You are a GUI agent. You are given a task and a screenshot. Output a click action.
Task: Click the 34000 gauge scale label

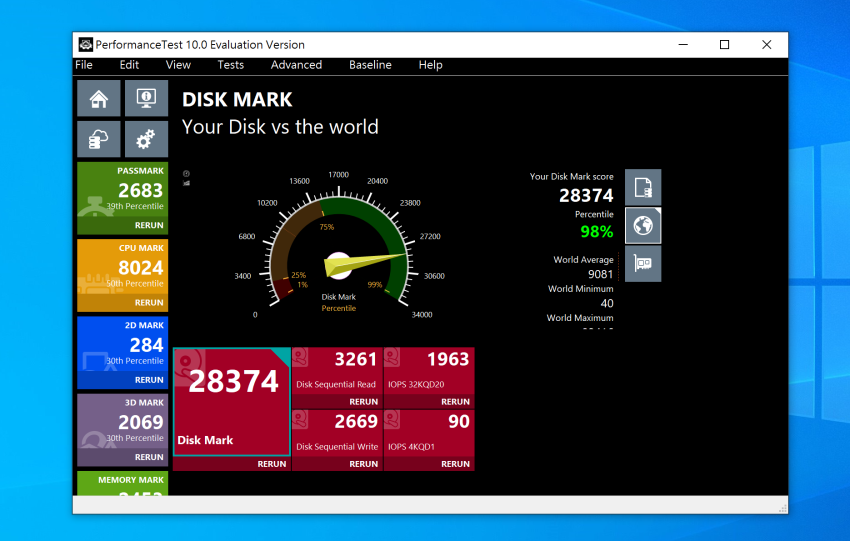click(x=422, y=315)
